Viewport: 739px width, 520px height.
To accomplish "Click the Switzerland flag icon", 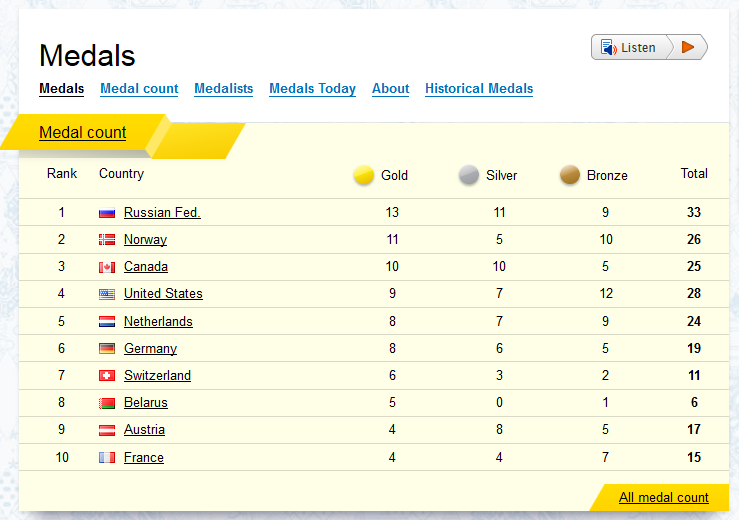I will click(x=107, y=376).
